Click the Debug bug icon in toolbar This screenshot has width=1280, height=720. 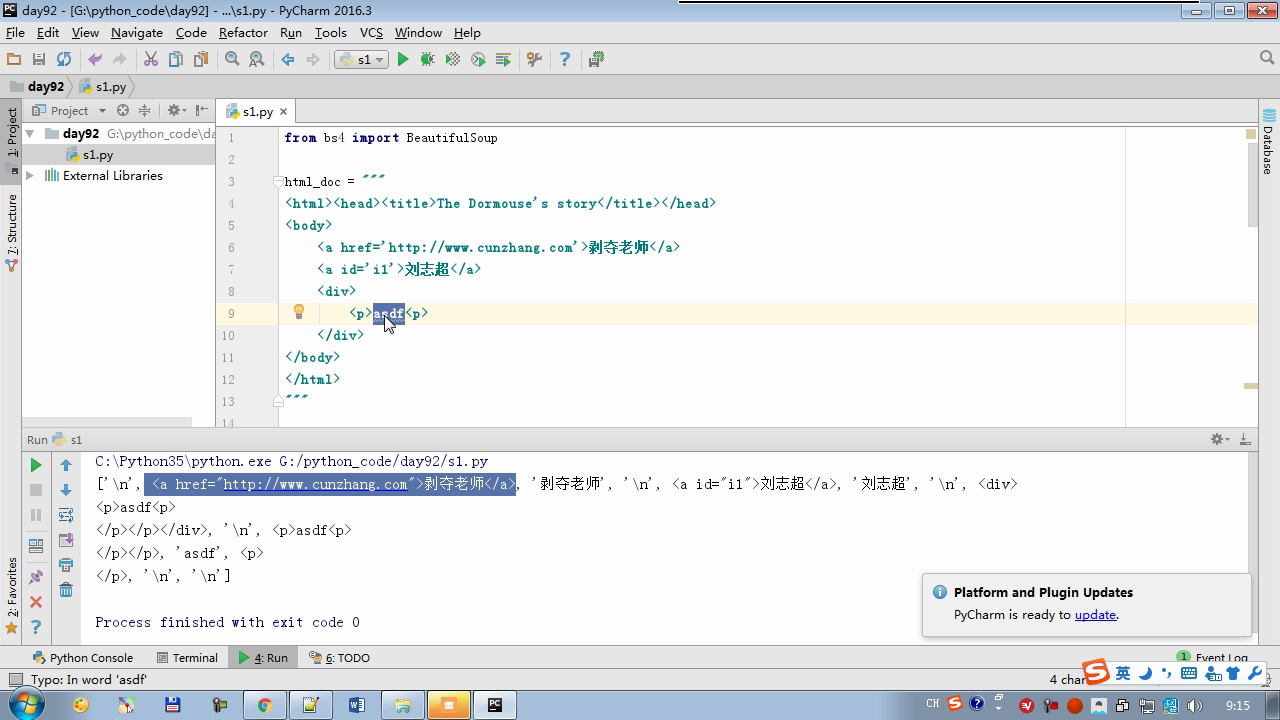(427, 60)
